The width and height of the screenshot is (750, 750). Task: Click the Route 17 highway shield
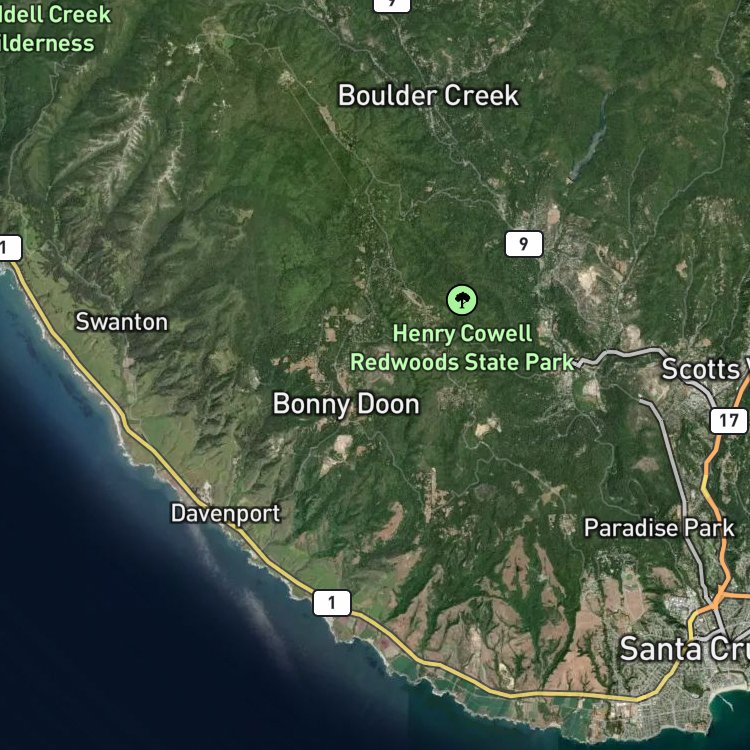[728, 420]
